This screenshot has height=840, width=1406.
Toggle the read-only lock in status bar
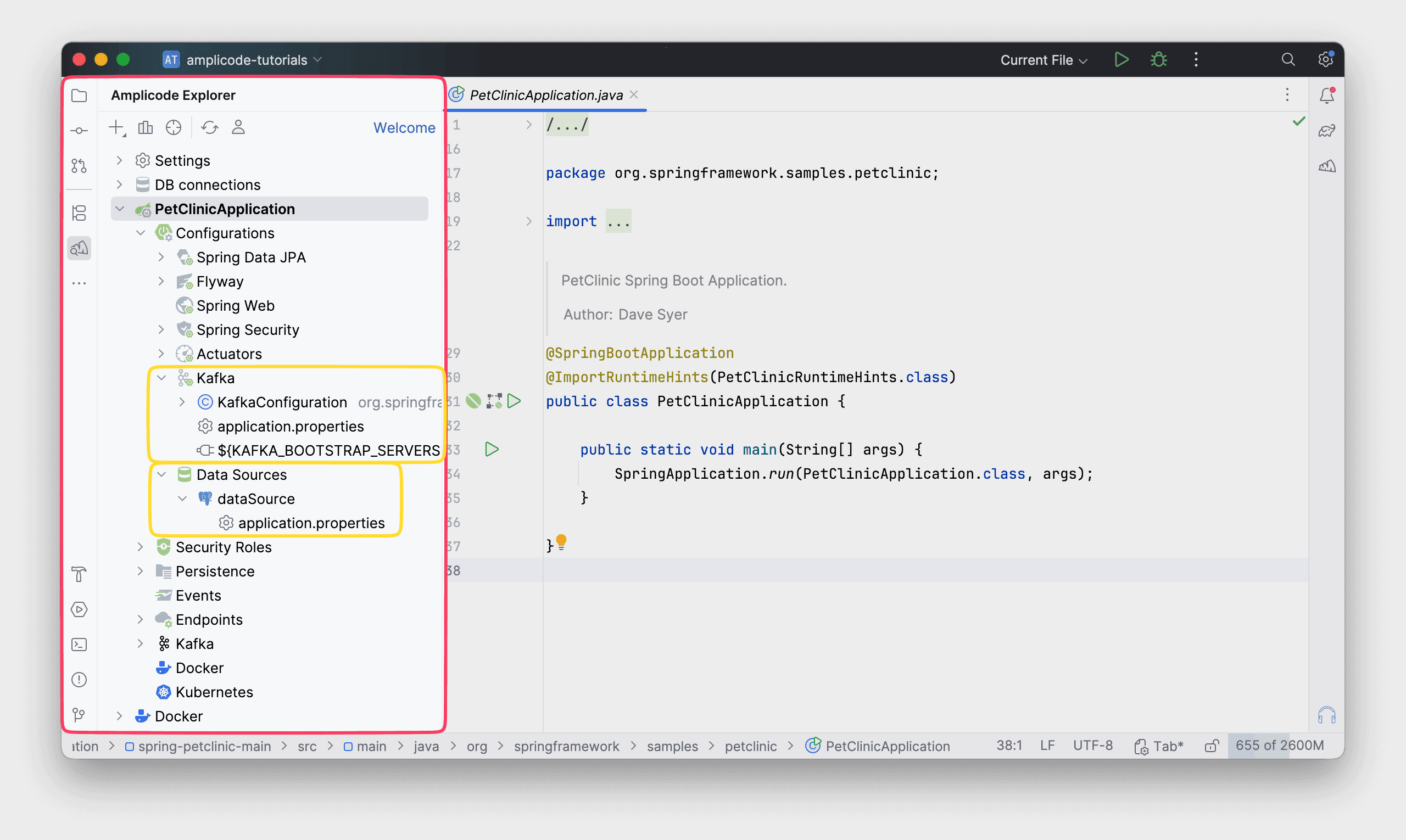coord(1211,746)
